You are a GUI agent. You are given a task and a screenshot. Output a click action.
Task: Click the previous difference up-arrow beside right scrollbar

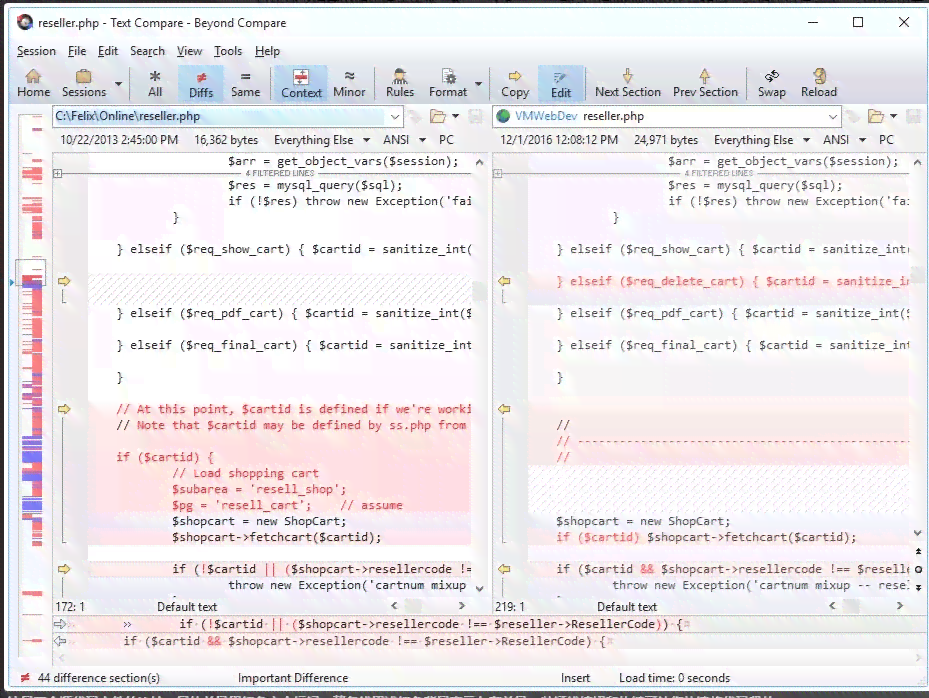[x=918, y=552]
